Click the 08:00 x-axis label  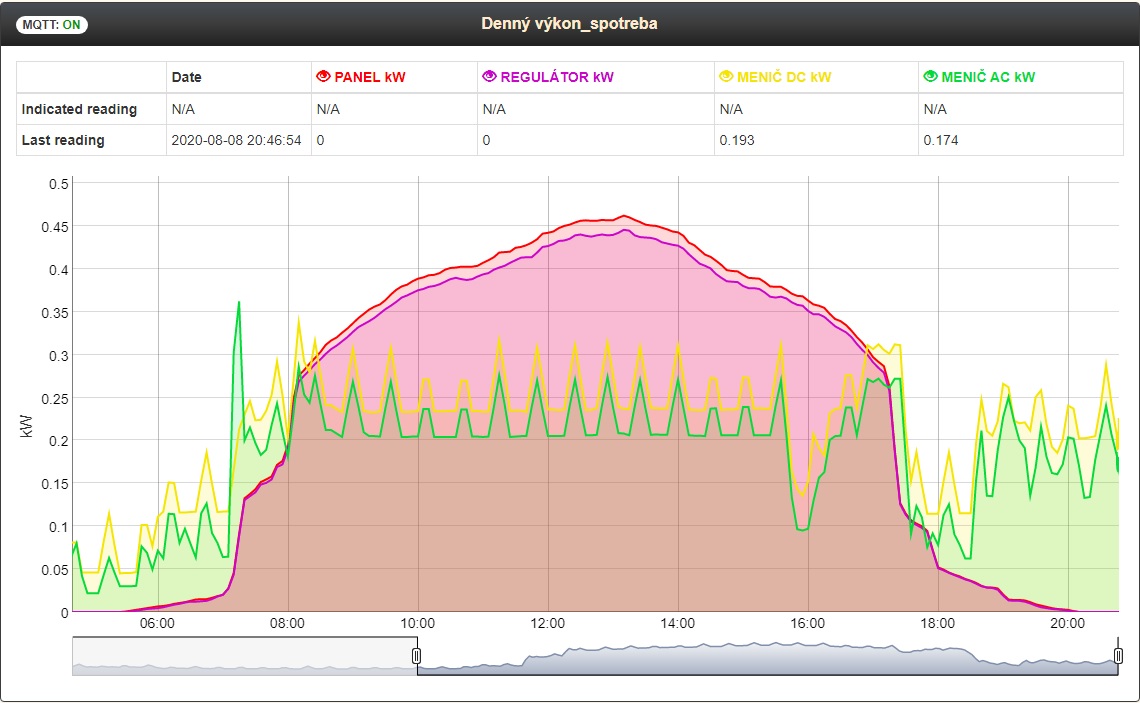(x=287, y=624)
